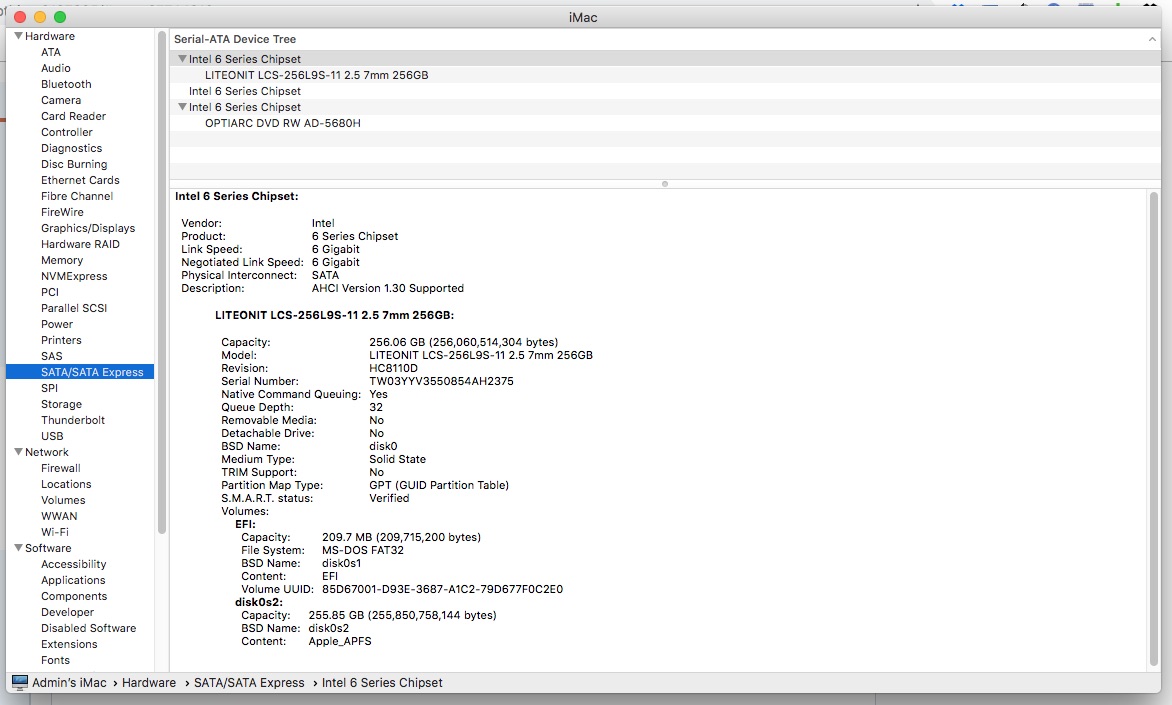Select NVMExpress entry
The height and width of the screenshot is (705, 1172).
pyautogui.click(x=74, y=276)
